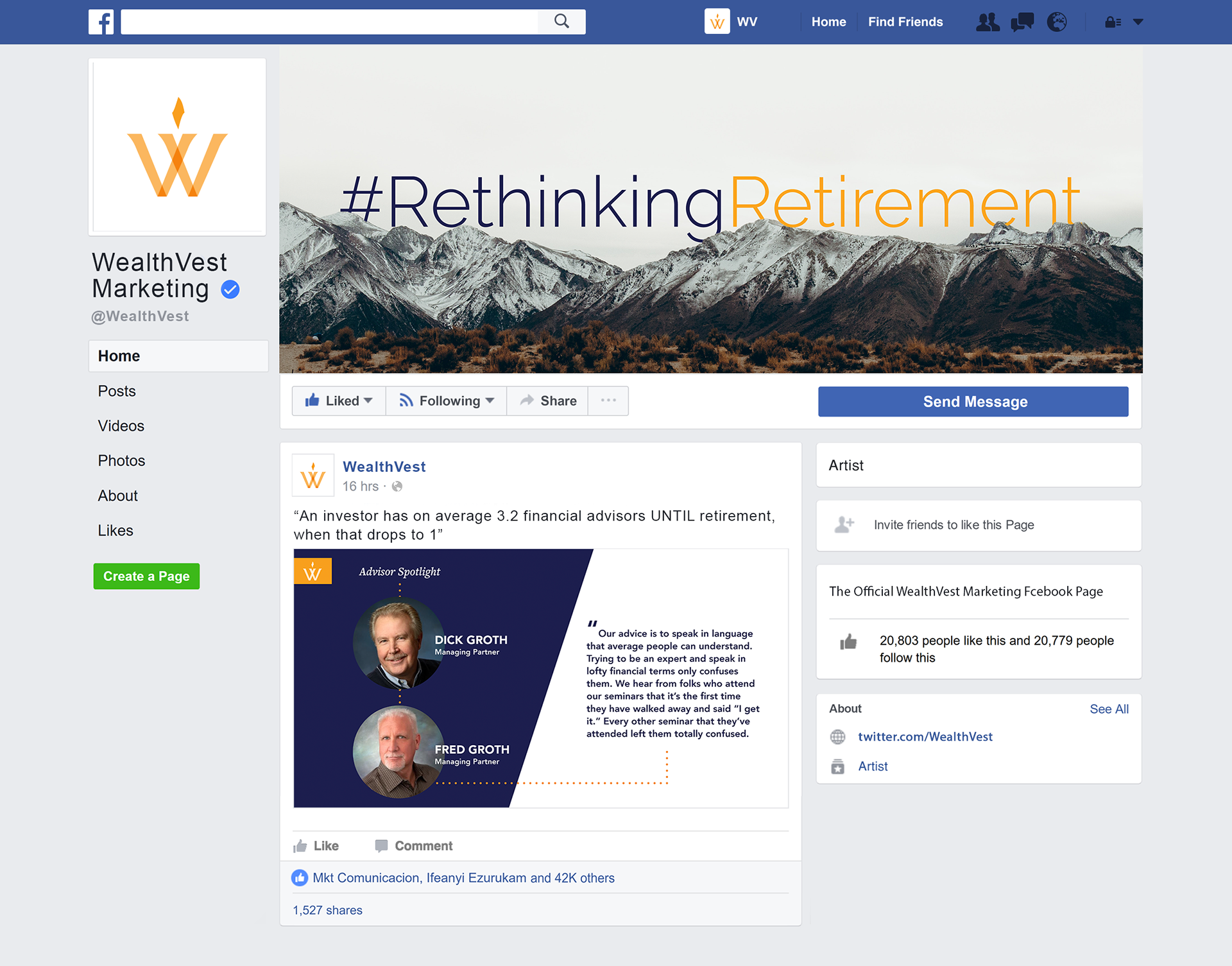Click the Facebook search input field
Viewport: 1232px width, 966px height.
pyautogui.click(x=329, y=22)
